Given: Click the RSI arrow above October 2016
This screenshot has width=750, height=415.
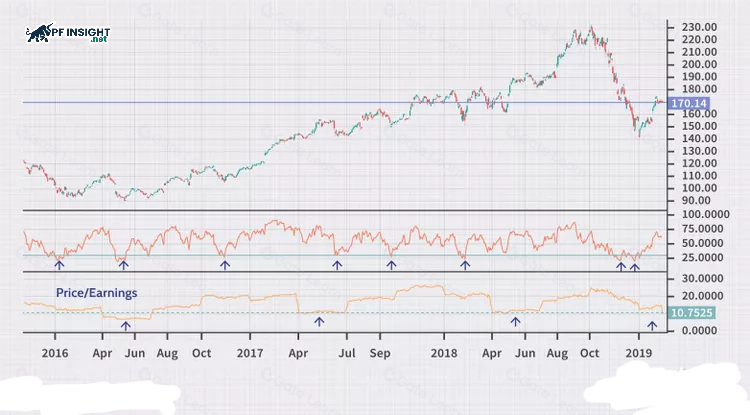Looking at the screenshot, I should tap(224, 265).
